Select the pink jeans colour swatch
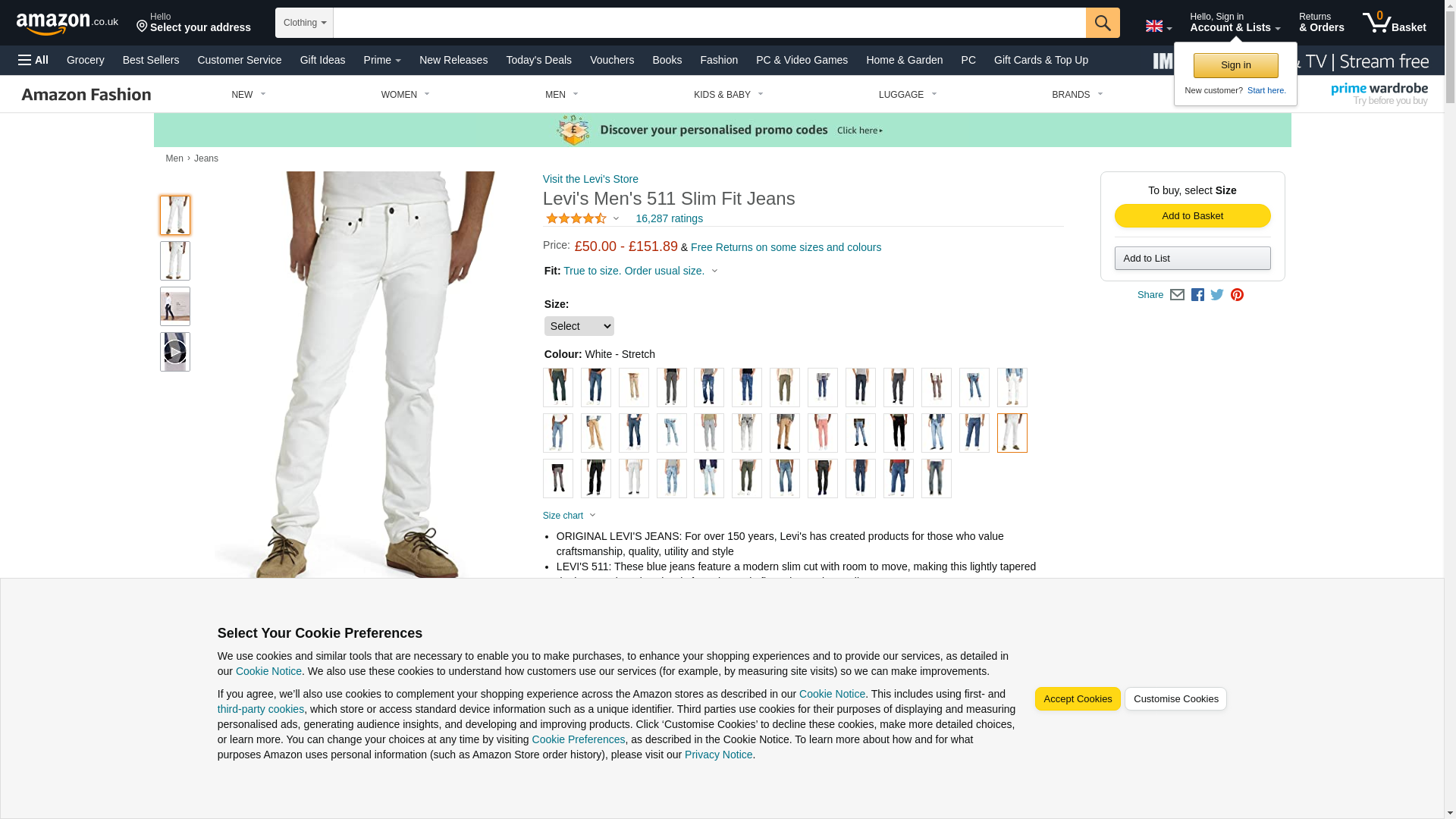This screenshot has width=1456, height=819. (x=823, y=433)
